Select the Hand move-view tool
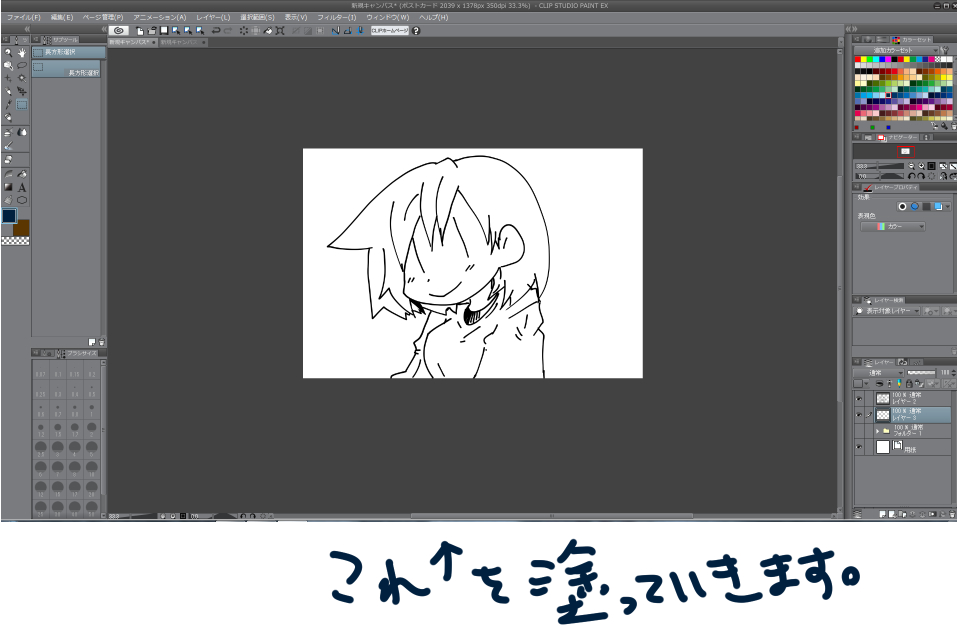The image size is (960, 637). click(x=22, y=53)
